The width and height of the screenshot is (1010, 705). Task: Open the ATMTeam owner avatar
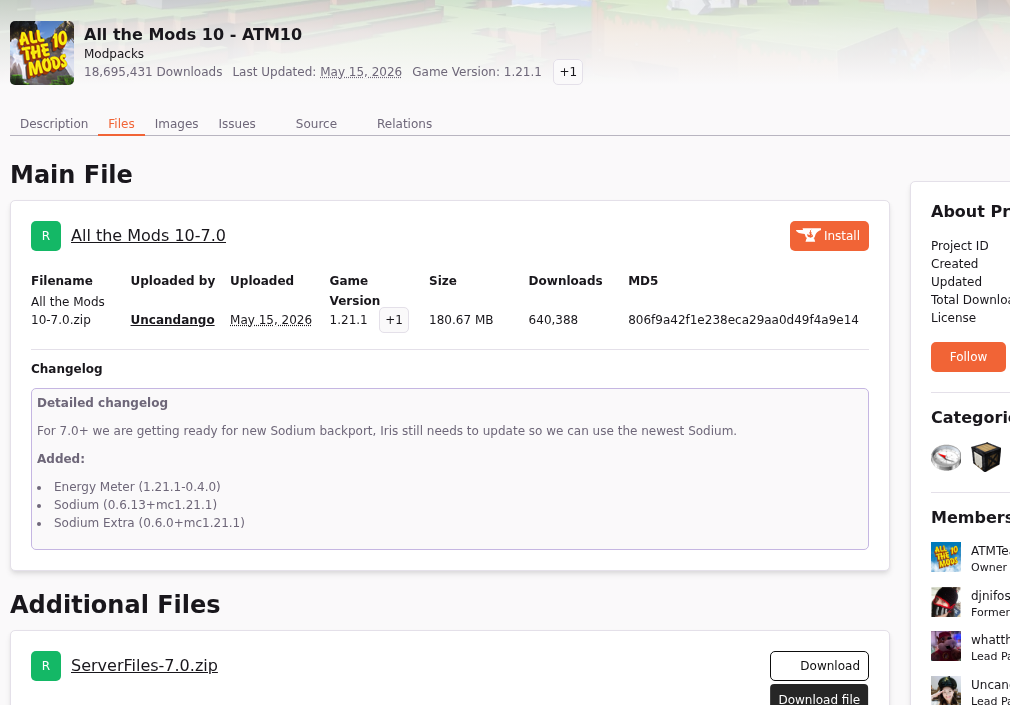pos(946,557)
